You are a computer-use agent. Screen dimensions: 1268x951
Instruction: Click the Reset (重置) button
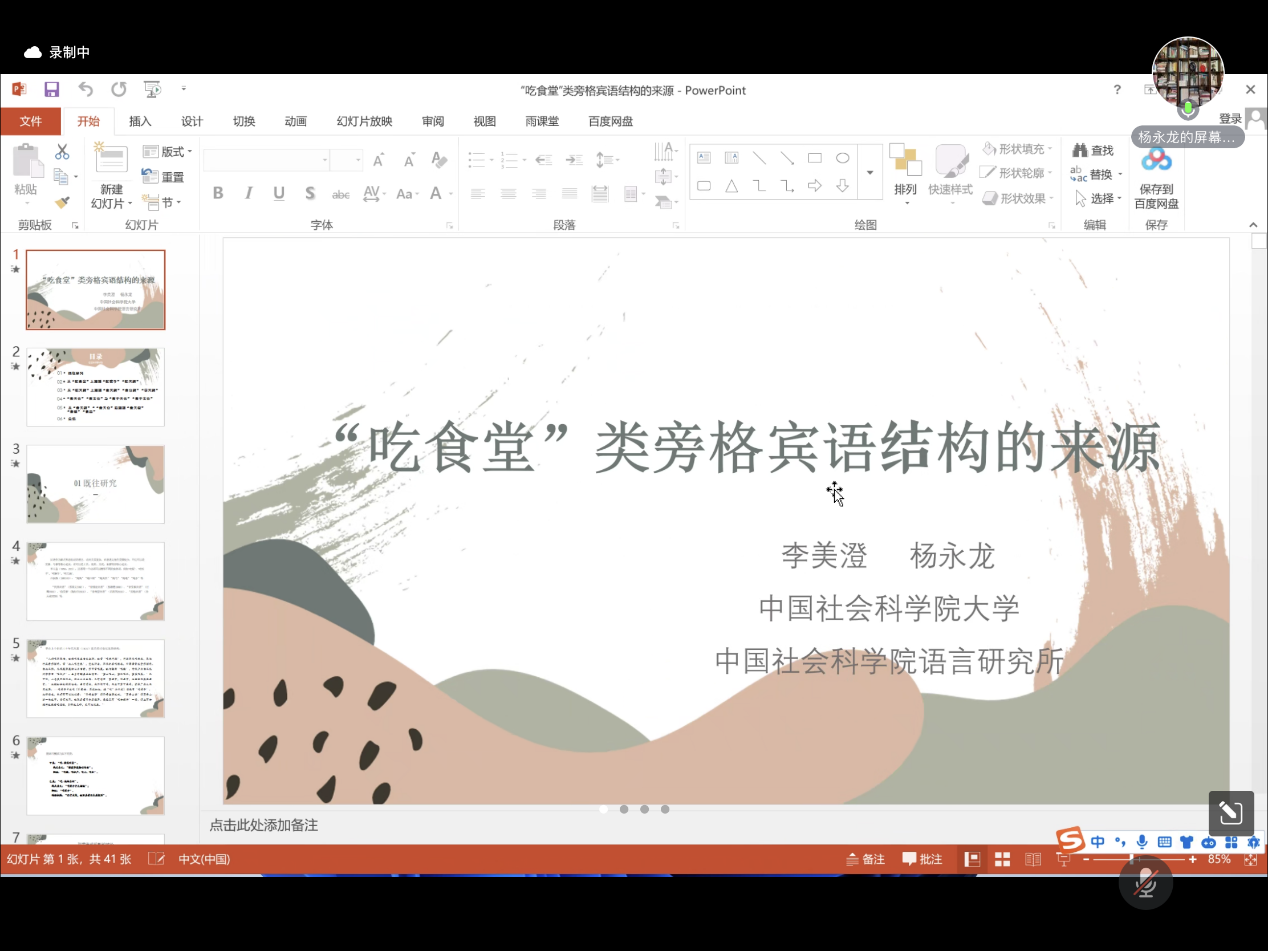tap(164, 177)
